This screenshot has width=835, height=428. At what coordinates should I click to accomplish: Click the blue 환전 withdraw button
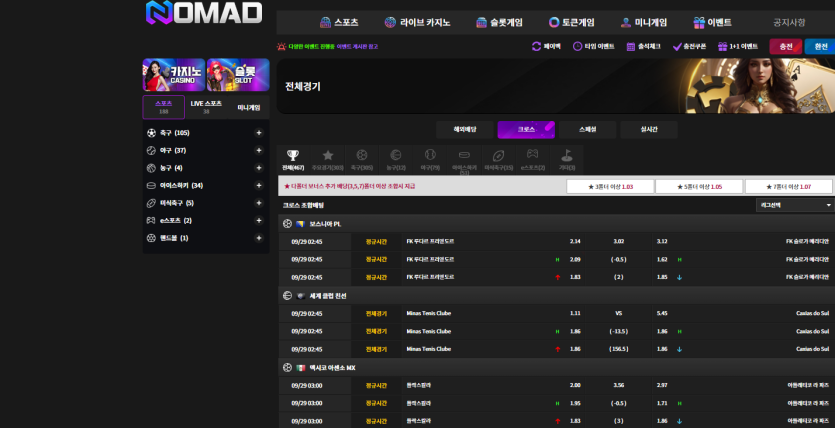click(820, 46)
